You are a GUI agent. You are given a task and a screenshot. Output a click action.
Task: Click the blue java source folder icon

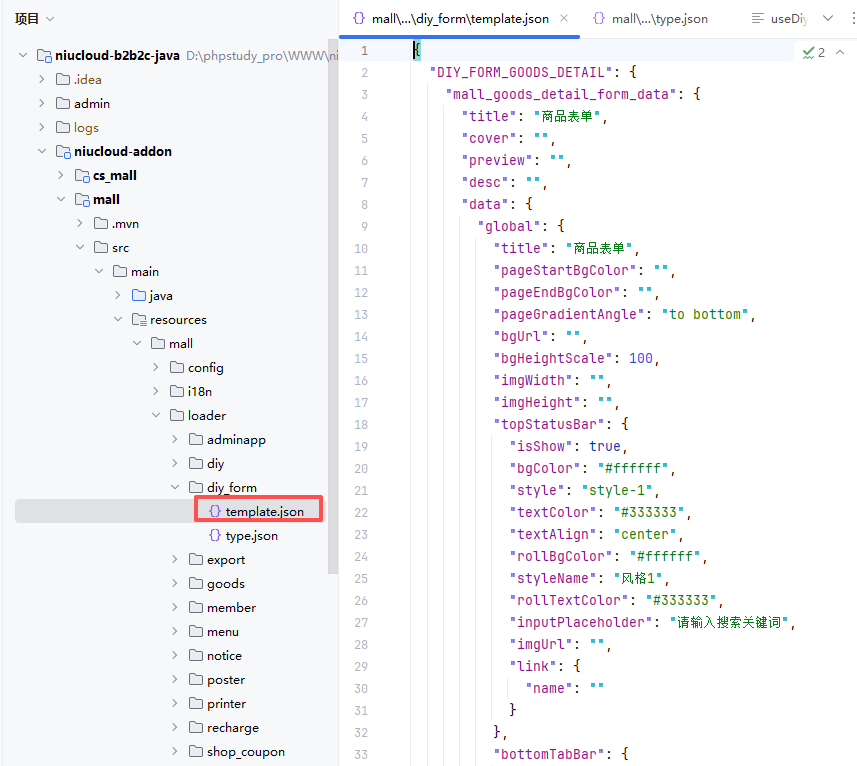[139, 295]
